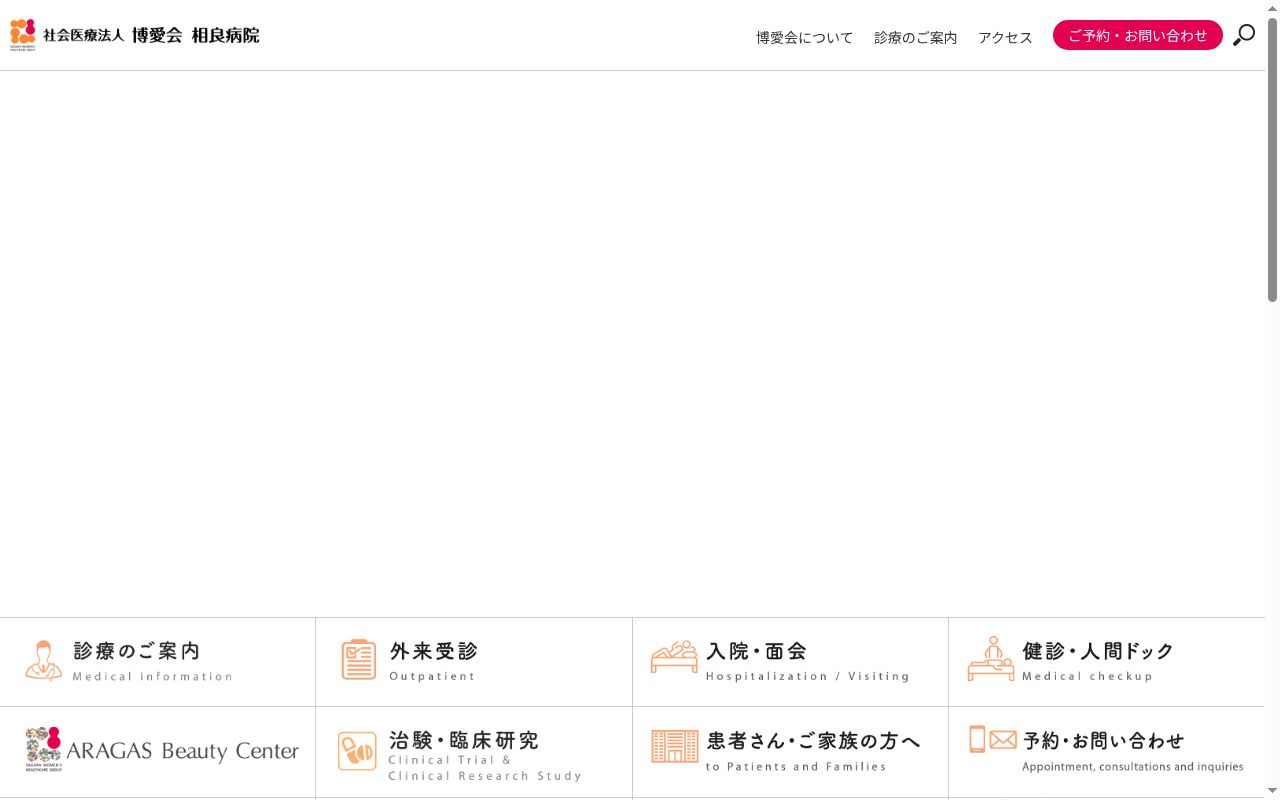Open the search magnifier icon
Viewport: 1280px width, 800px height.
pyautogui.click(x=1243, y=35)
